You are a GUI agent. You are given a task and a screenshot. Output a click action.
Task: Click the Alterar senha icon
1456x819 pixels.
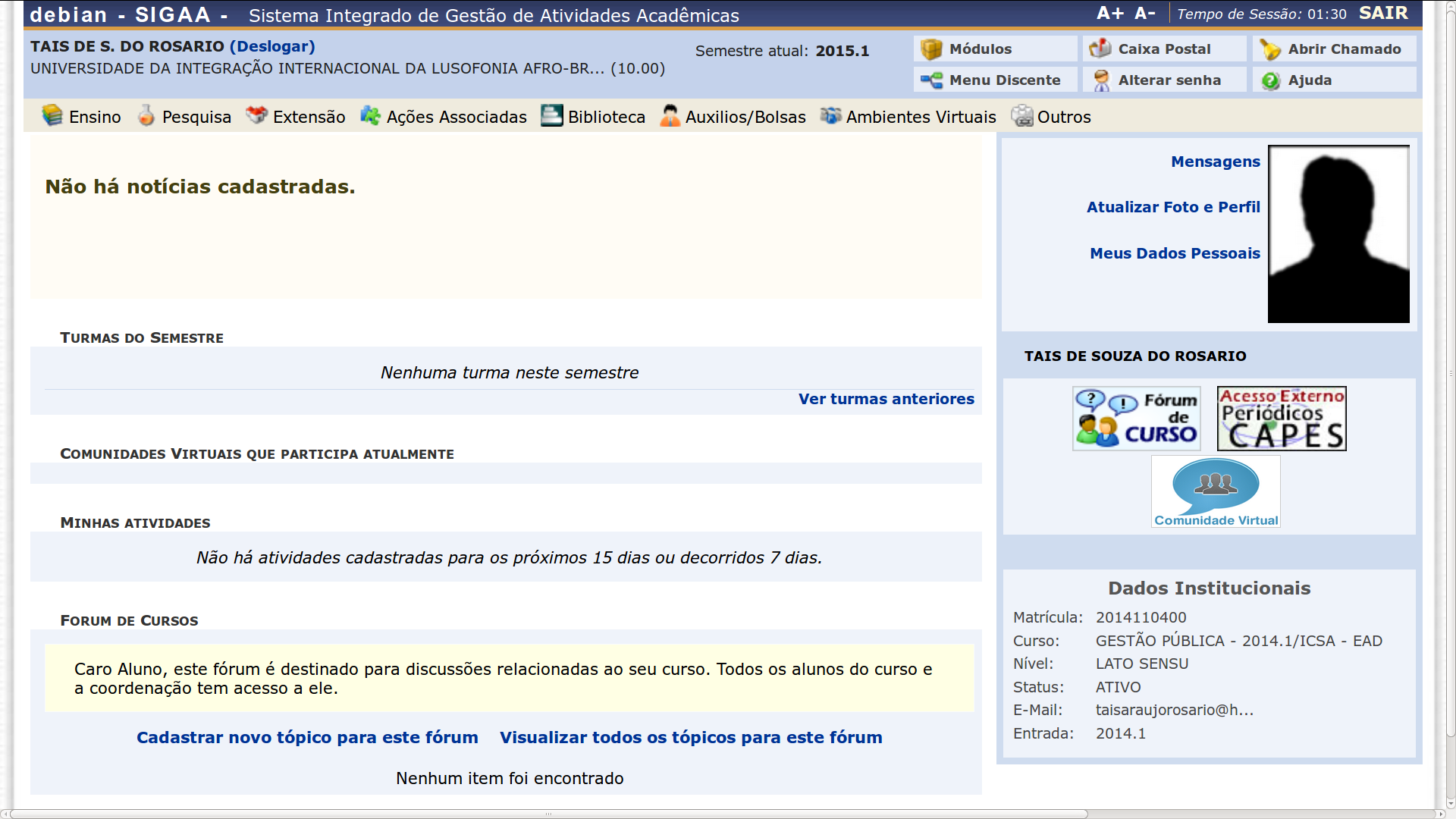click(x=1101, y=80)
